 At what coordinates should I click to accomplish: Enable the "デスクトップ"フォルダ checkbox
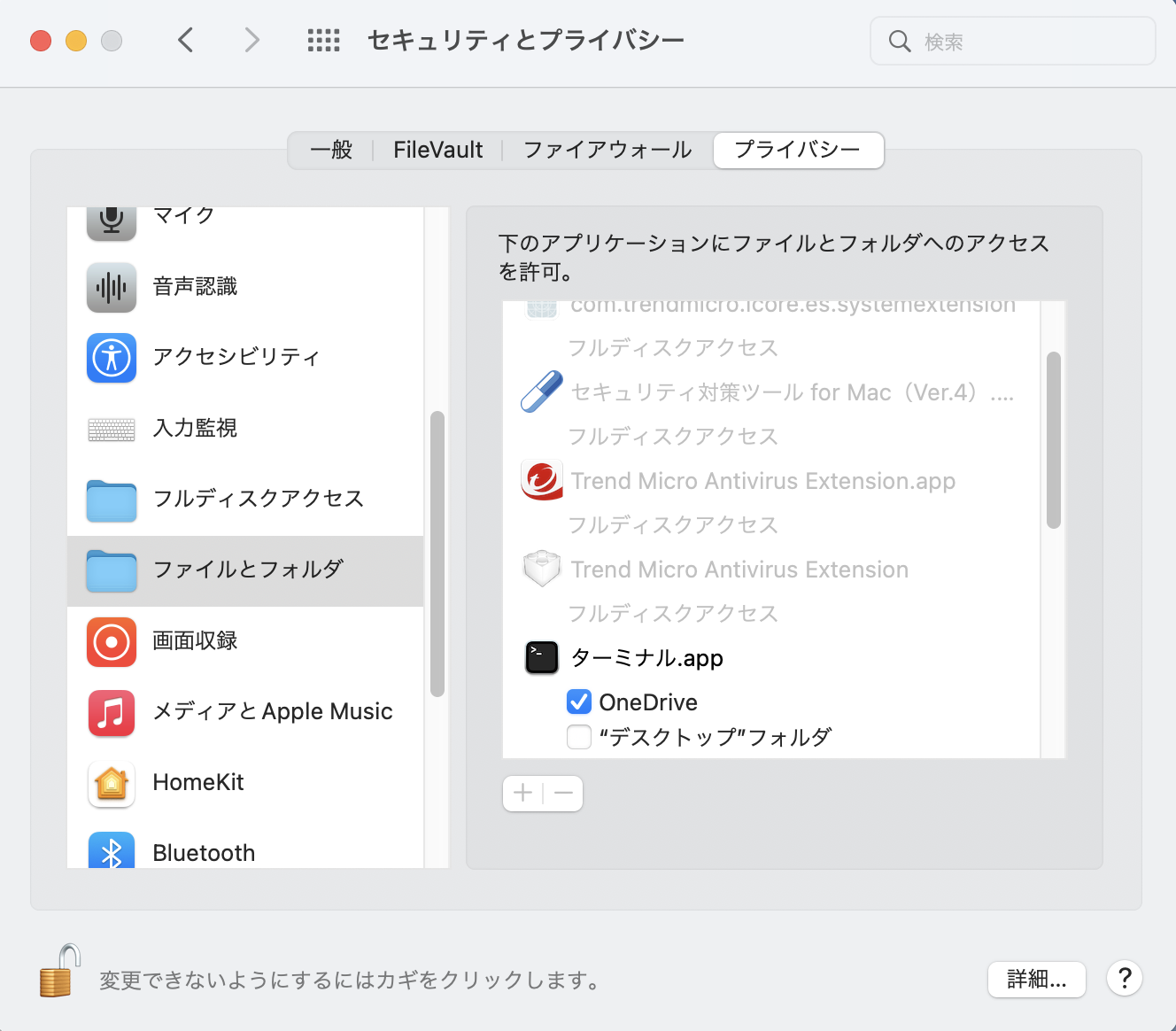579,737
